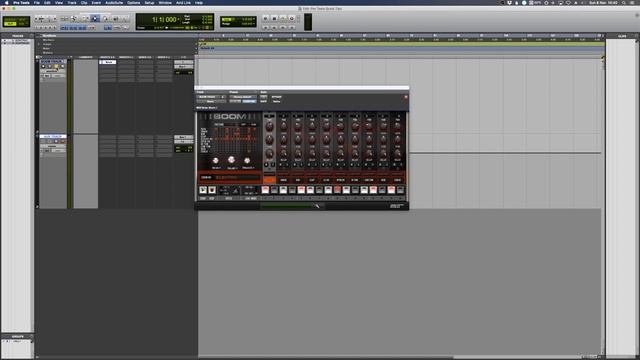Mute the BOOM TRACK
The height and width of the screenshot is (360, 640).
click(62, 66)
